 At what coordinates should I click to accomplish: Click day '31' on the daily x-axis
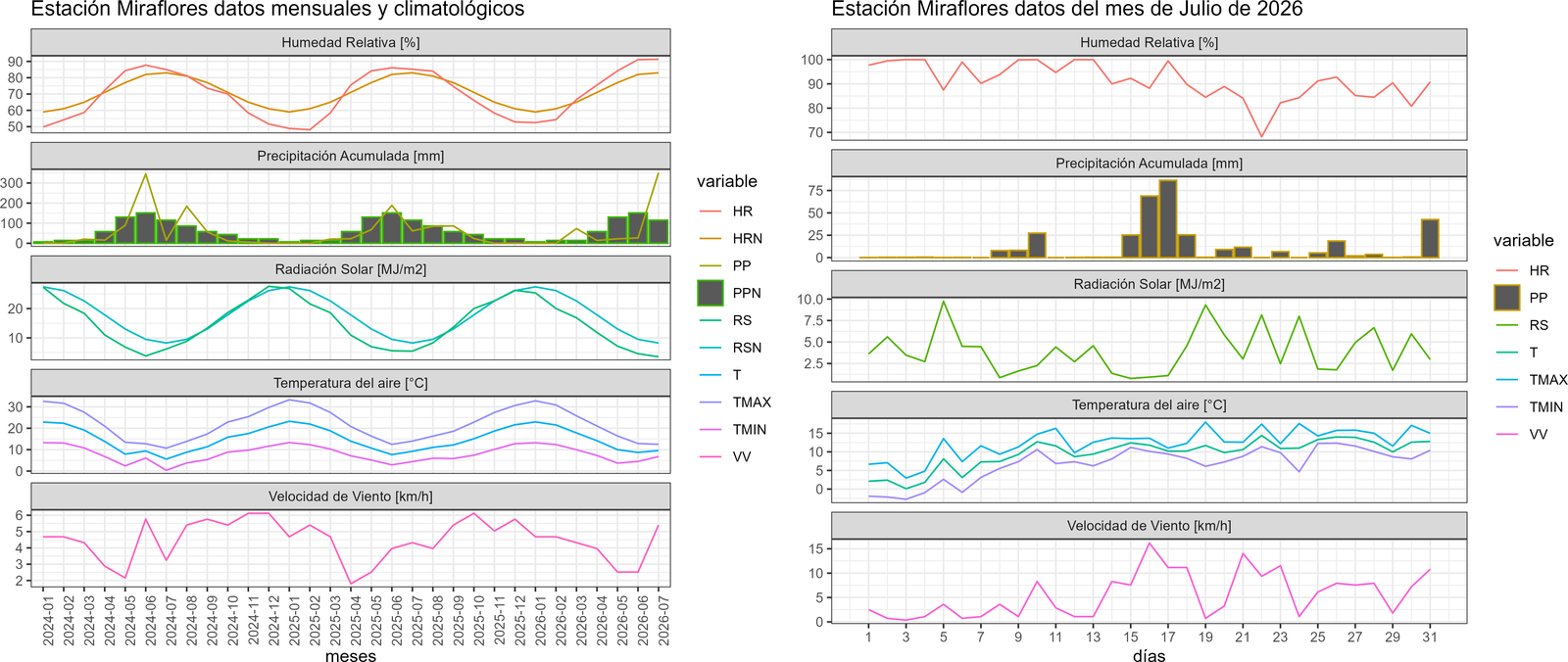[1430, 637]
